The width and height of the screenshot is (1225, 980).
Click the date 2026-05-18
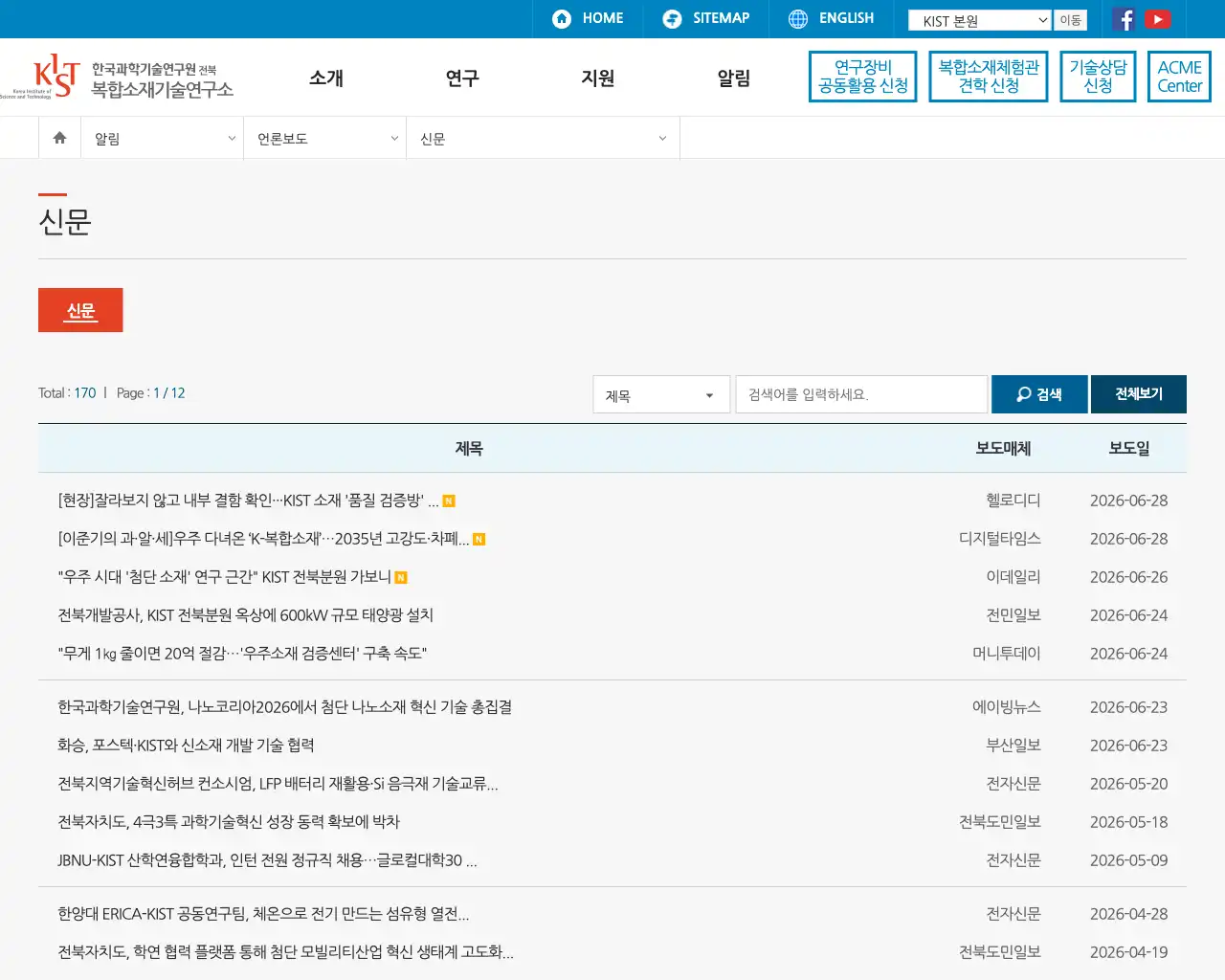(1128, 822)
